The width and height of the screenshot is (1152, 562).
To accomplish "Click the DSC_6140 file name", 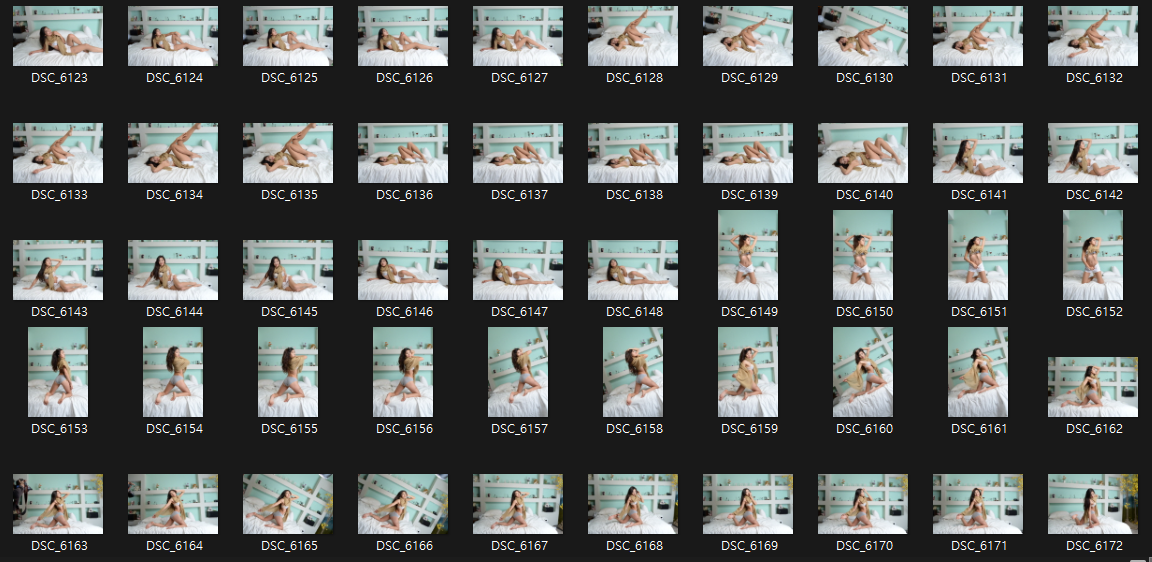I will coord(863,195).
